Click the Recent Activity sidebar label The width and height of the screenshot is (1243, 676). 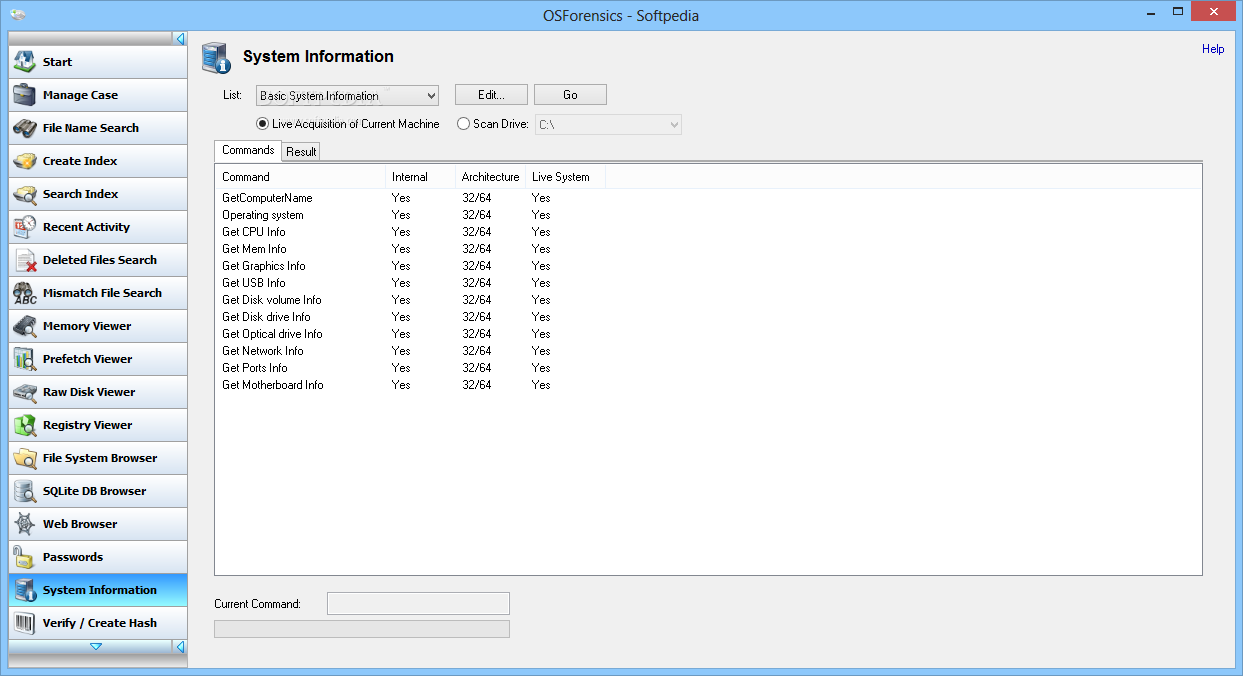(86, 227)
